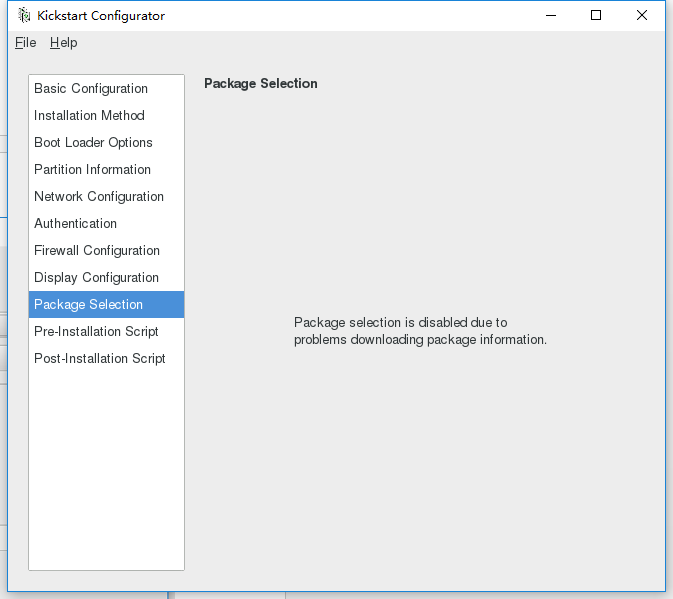
Task: Open the File menu
Action: click(x=25, y=43)
